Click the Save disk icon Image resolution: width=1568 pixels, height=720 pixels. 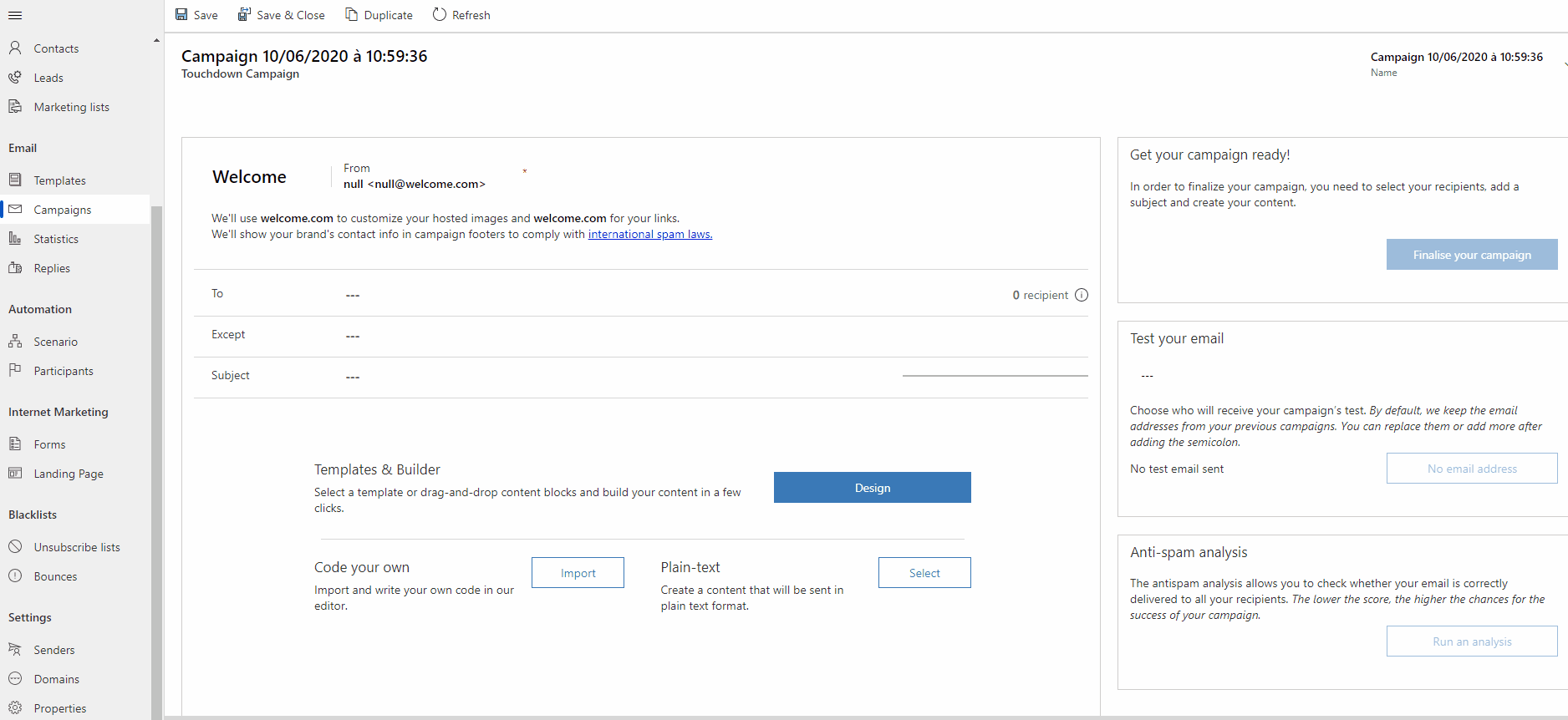181,15
